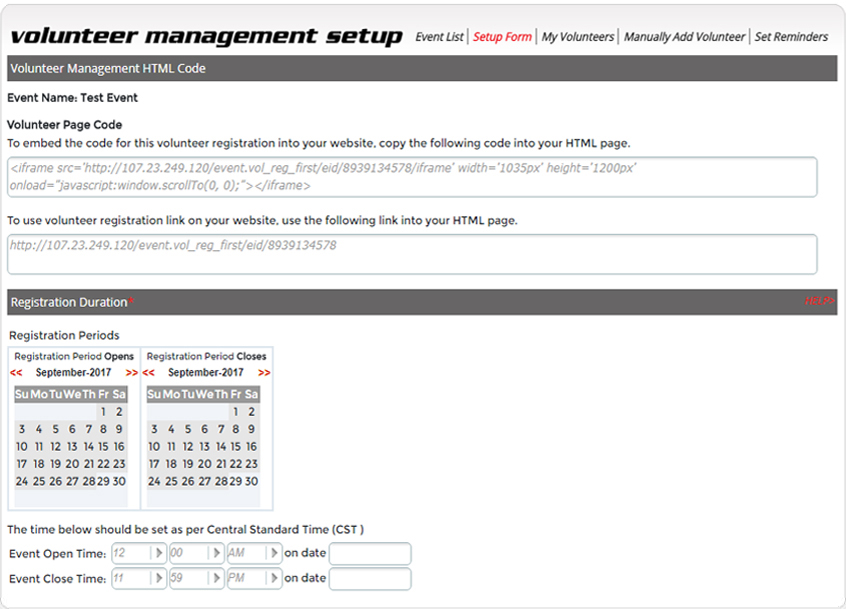The image size is (846, 609).
Task: Click the volunteer registration link text box
Action: point(412,254)
